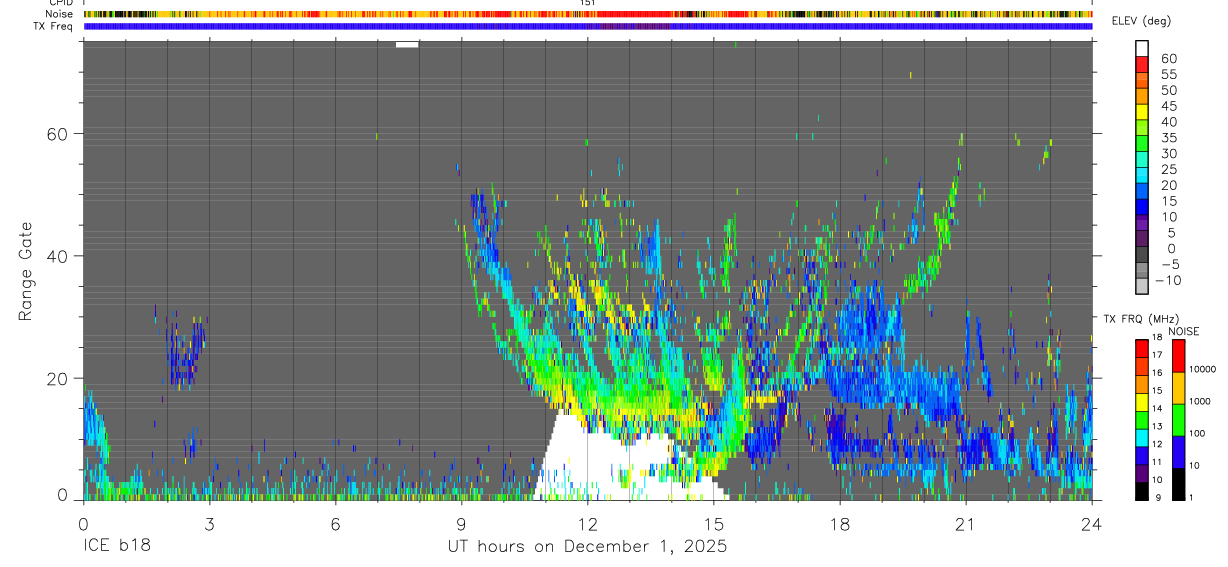
Task: Pick the yellow segment of the ELEV colorbar
Action: [1141, 112]
